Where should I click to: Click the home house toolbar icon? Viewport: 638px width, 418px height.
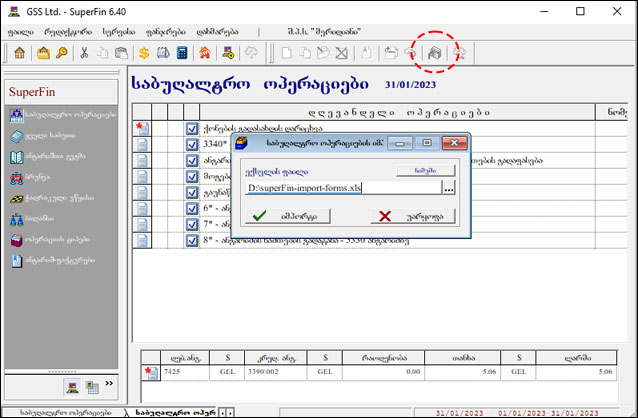[x=19, y=53]
